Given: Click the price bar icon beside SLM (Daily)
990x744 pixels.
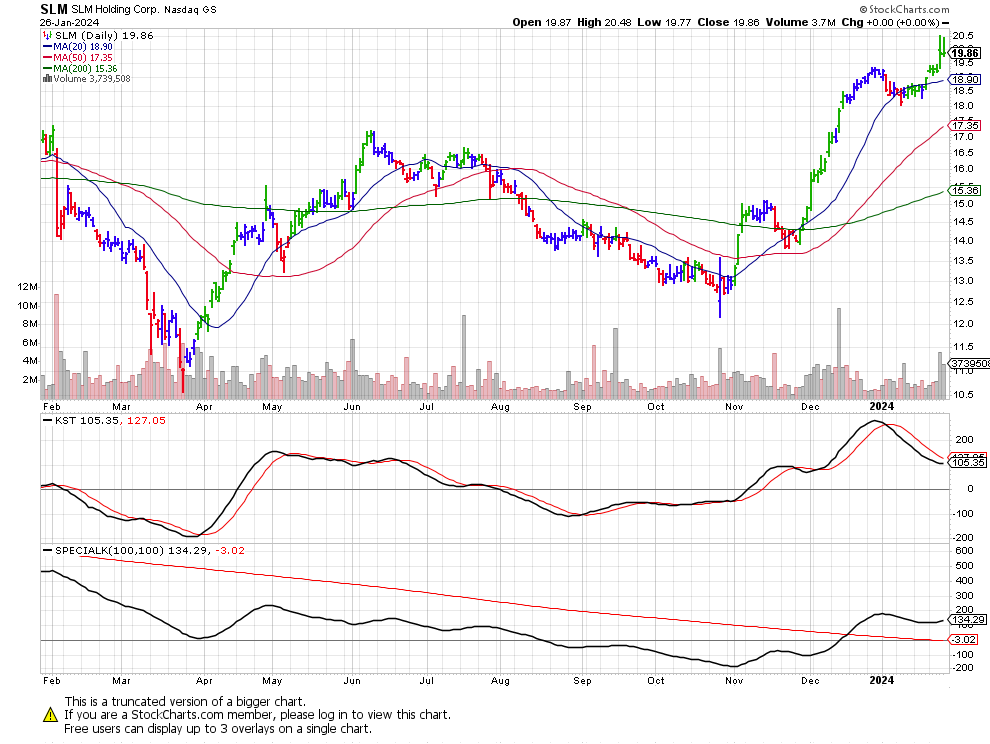Looking at the screenshot, I should (x=47, y=35).
